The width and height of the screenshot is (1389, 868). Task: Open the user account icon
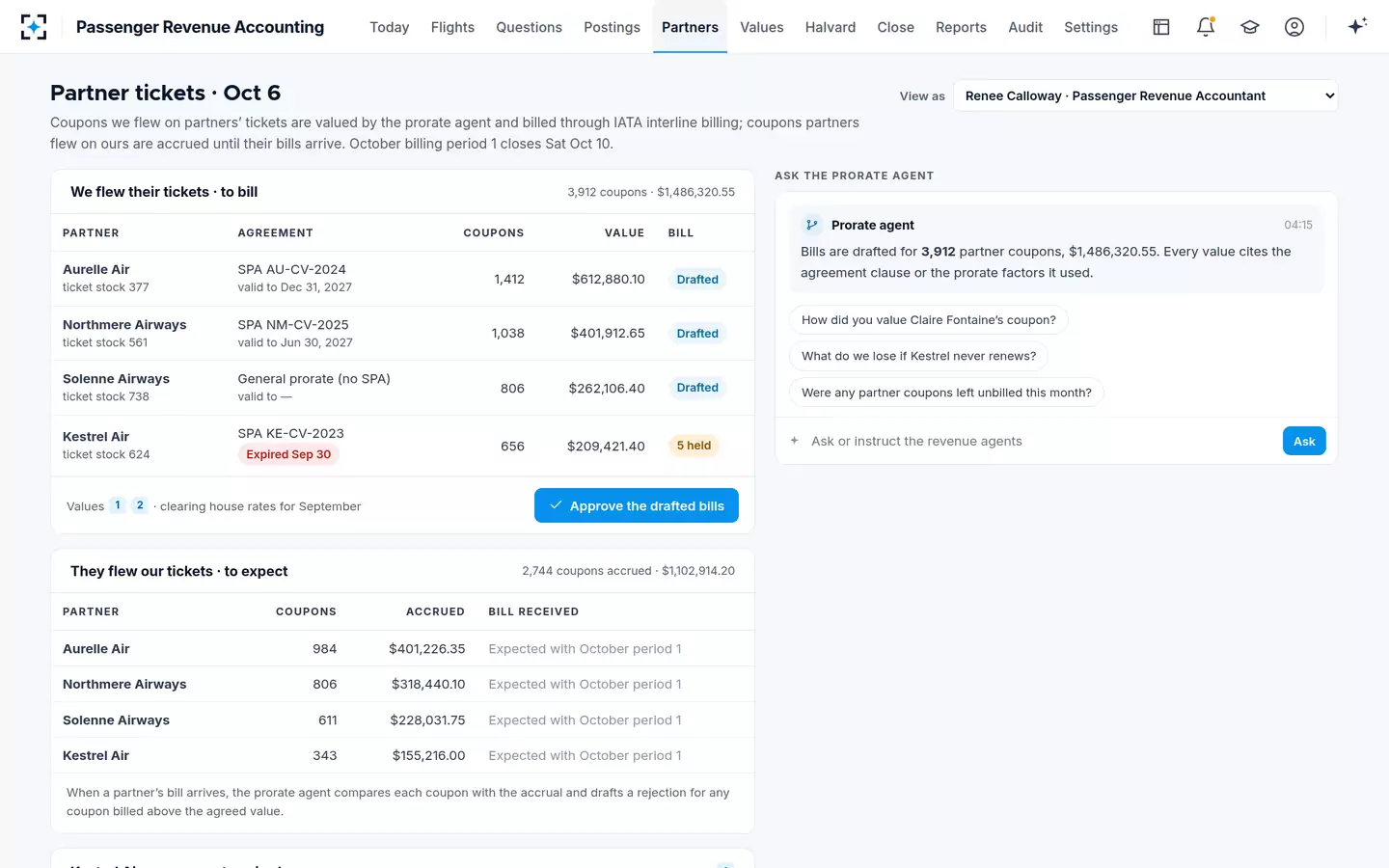point(1294,27)
